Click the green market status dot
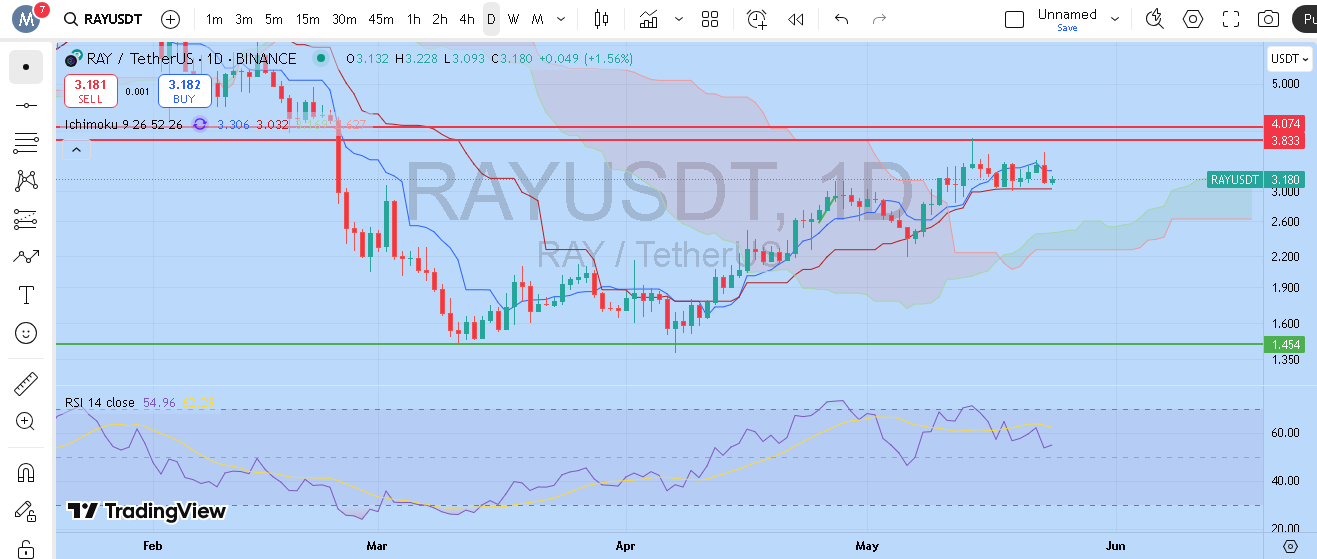The height and width of the screenshot is (559, 1317). (x=320, y=59)
